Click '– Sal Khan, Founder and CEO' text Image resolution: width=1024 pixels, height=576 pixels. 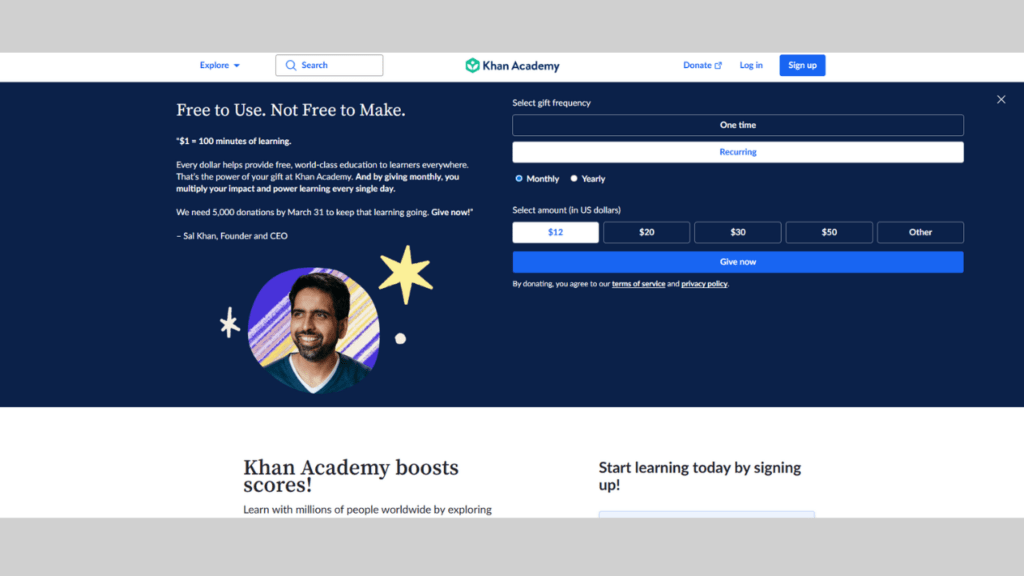pyautogui.click(x=232, y=236)
